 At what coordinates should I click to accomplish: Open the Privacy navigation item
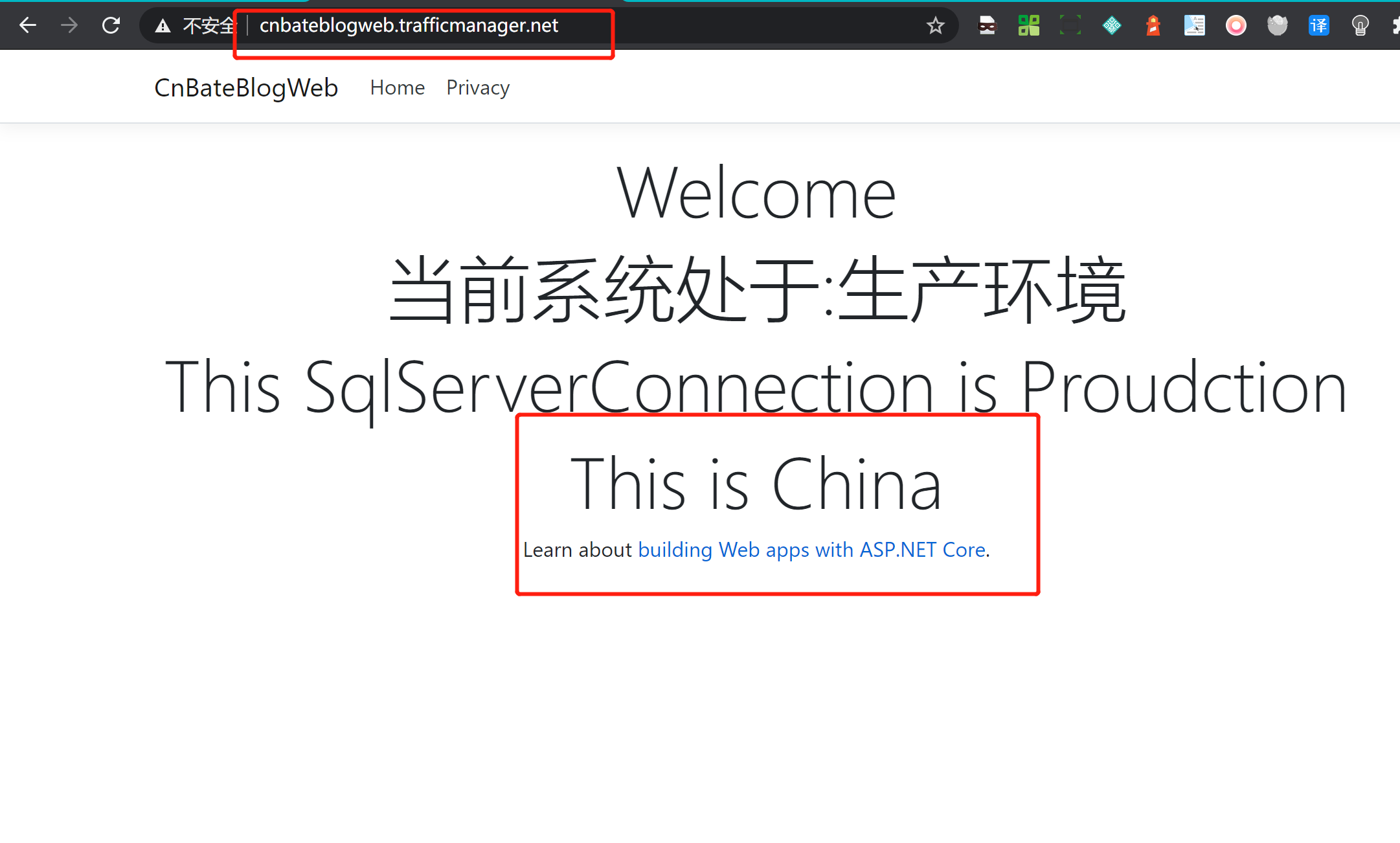pyautogui.click(x=478, y=87)
